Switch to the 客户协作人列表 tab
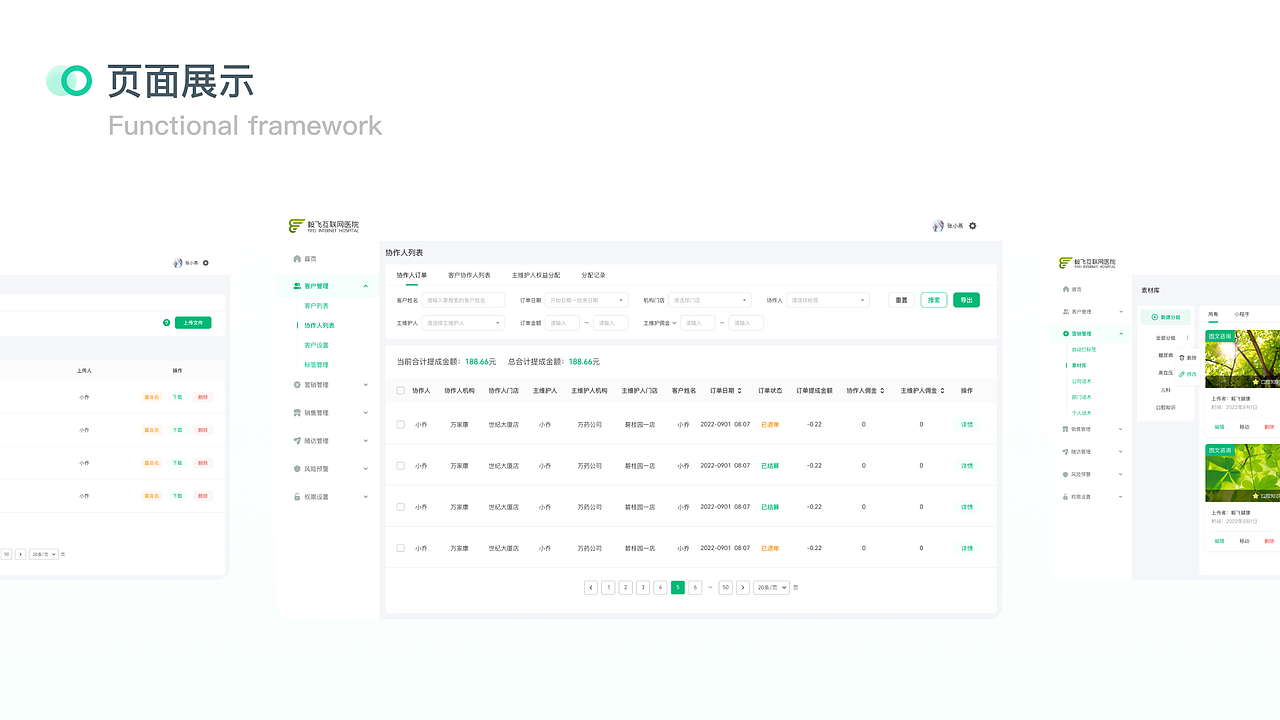This screenshot has width=1280, height=720. click(x=469, y=275)
